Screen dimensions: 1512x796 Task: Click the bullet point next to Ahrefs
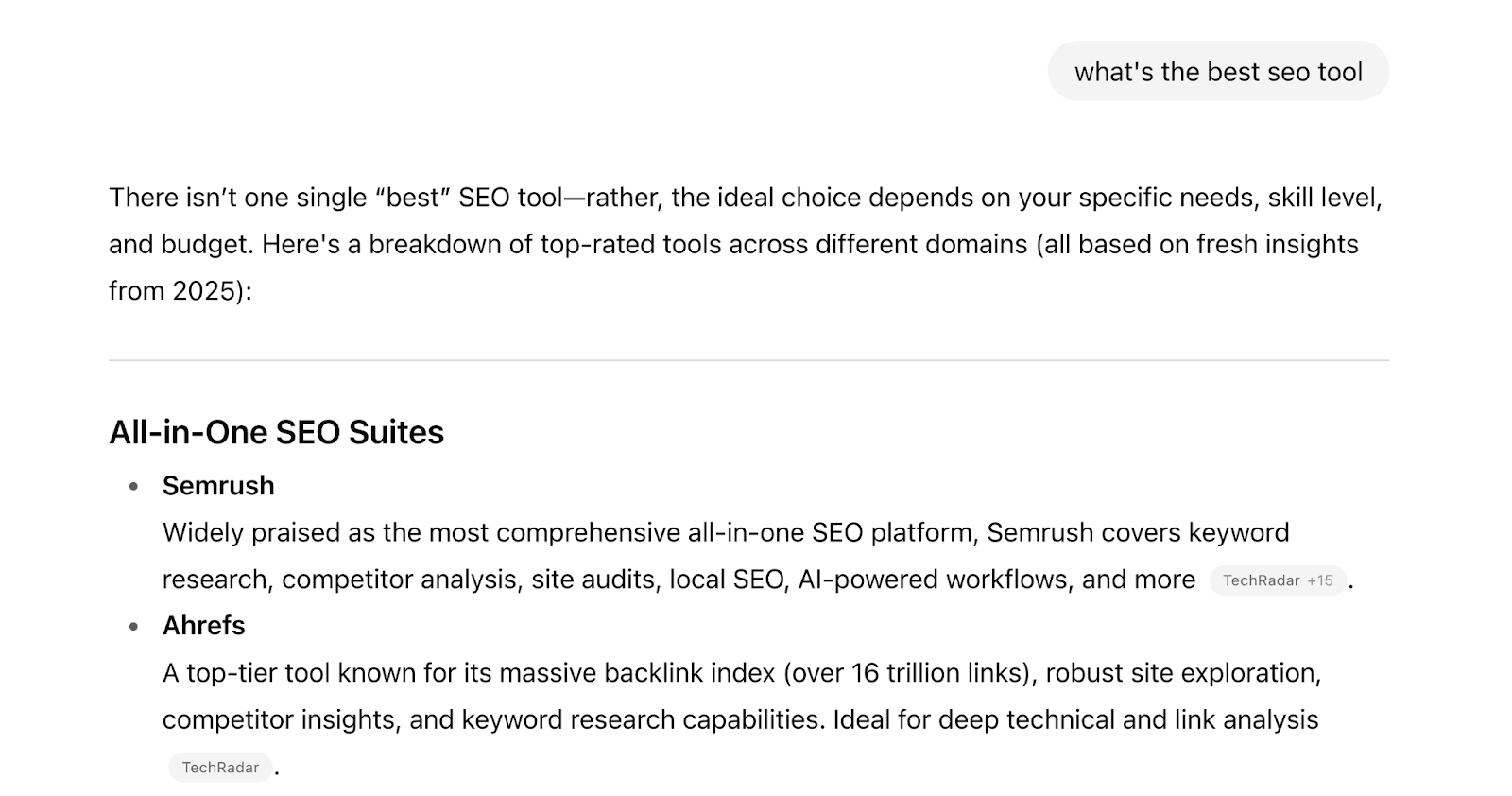pos(132,625)
